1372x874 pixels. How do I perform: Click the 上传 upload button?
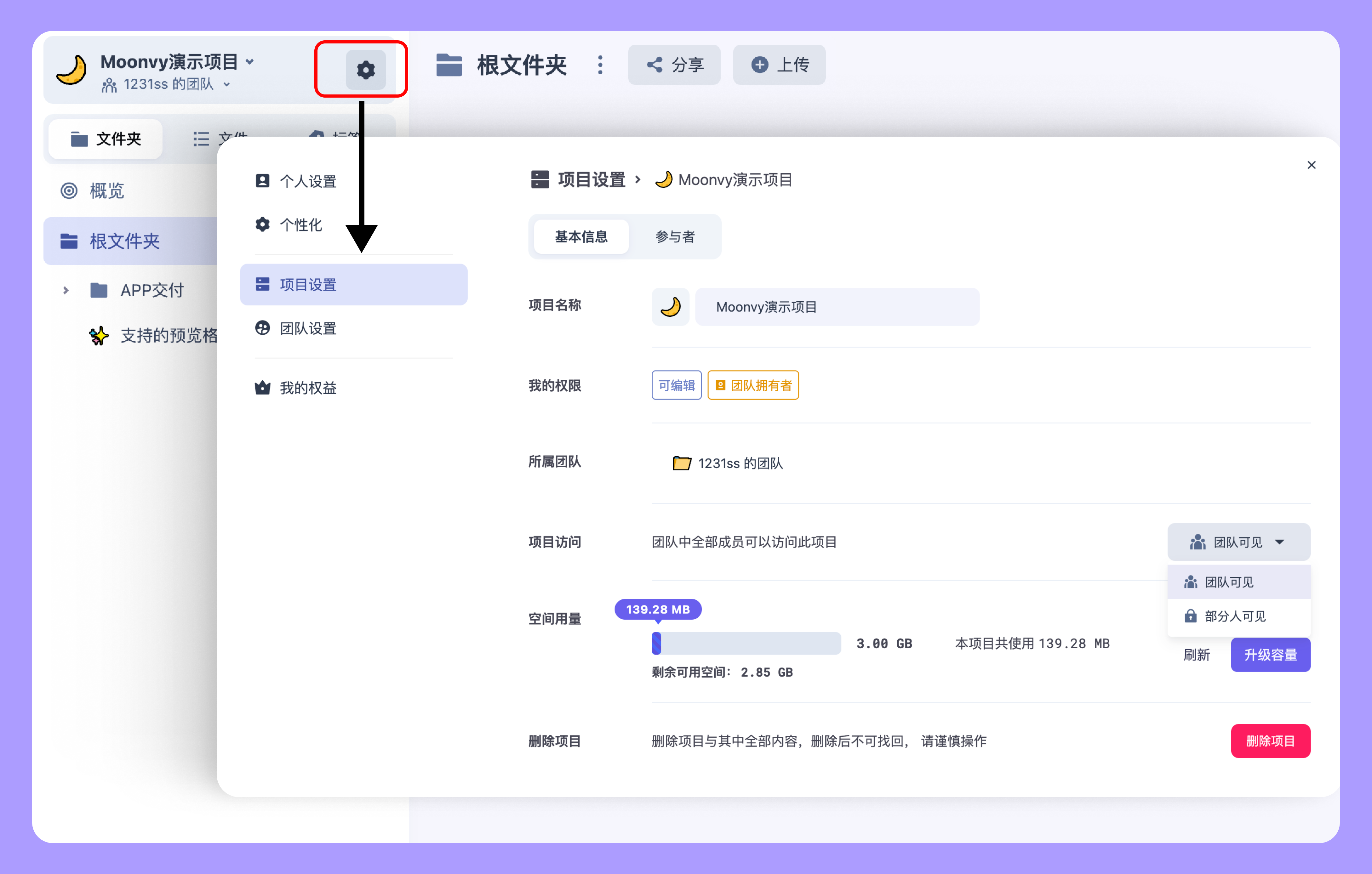(x=779, y=65)
